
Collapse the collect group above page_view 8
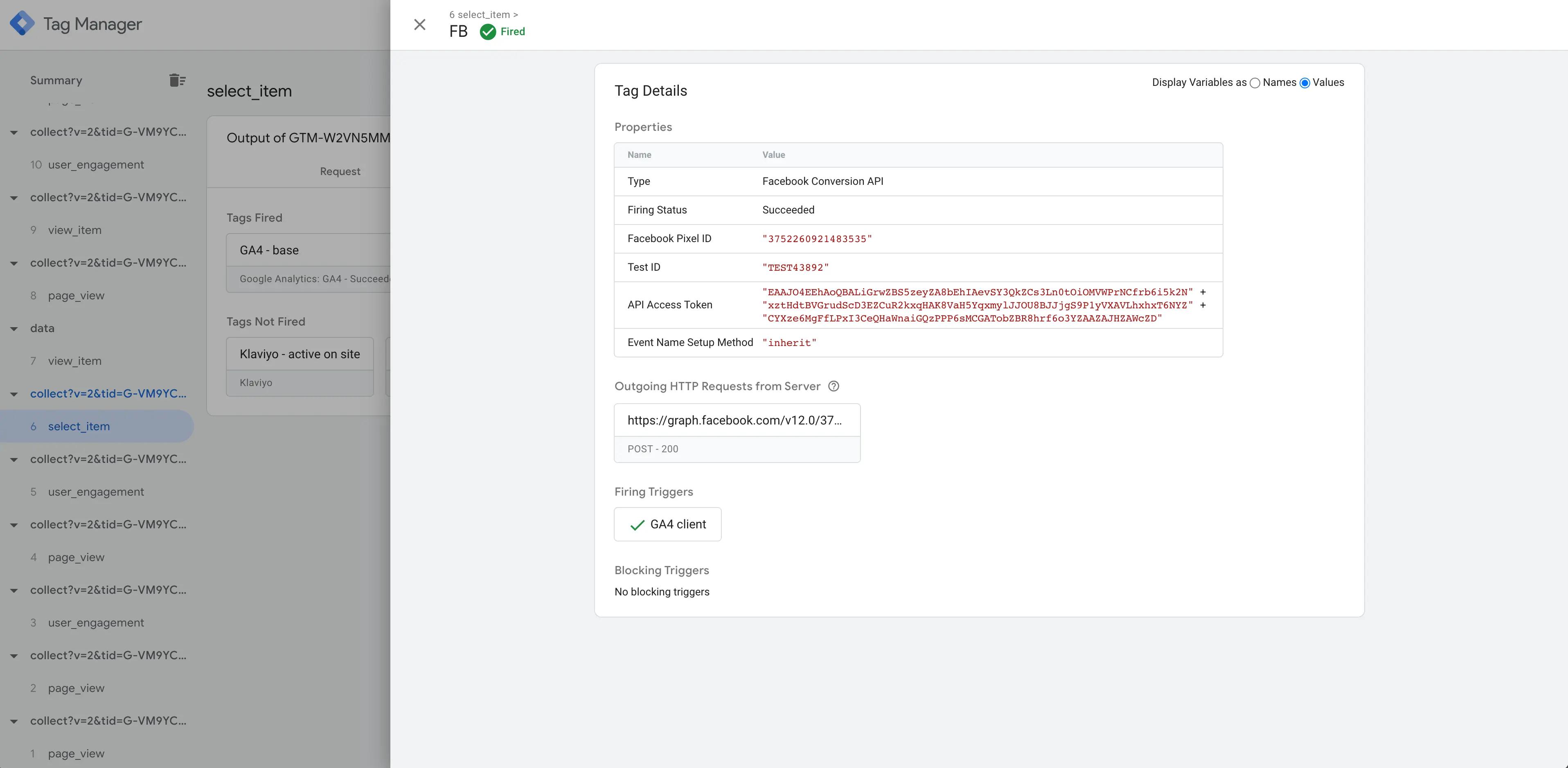coord(14,263)
